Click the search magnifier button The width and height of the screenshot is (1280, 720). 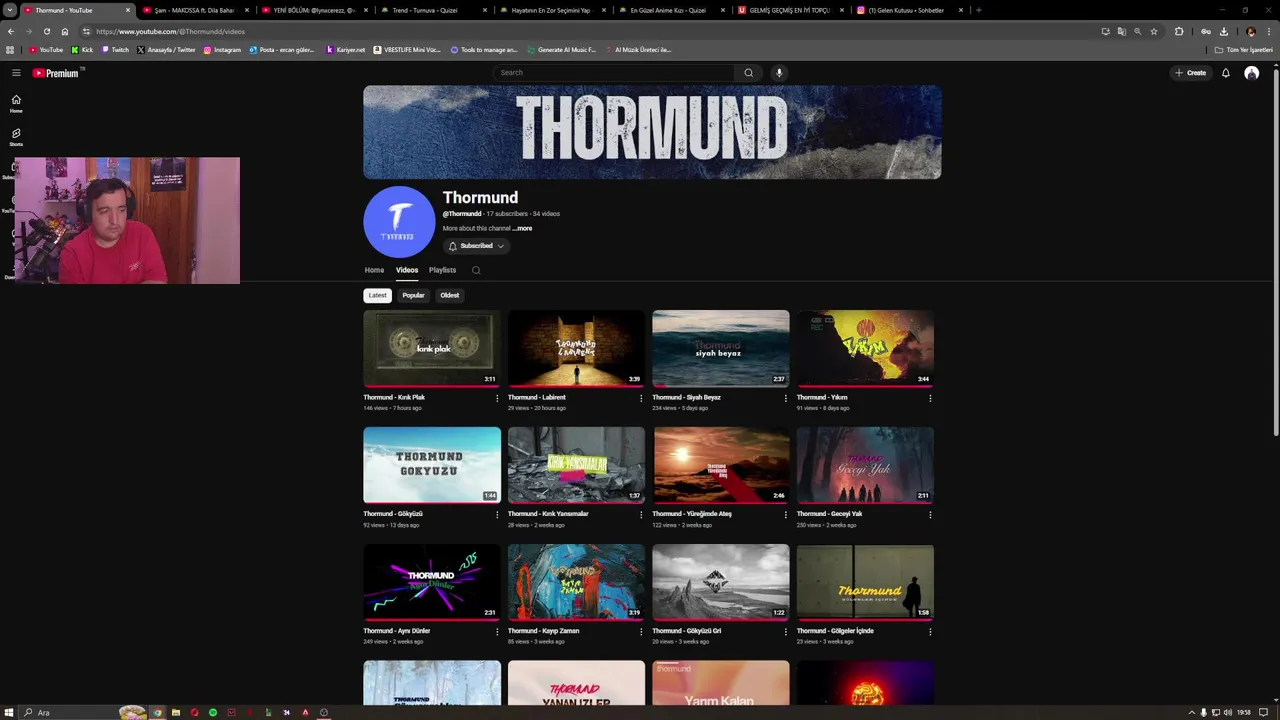pyautogui.click(x=748, y=73)
